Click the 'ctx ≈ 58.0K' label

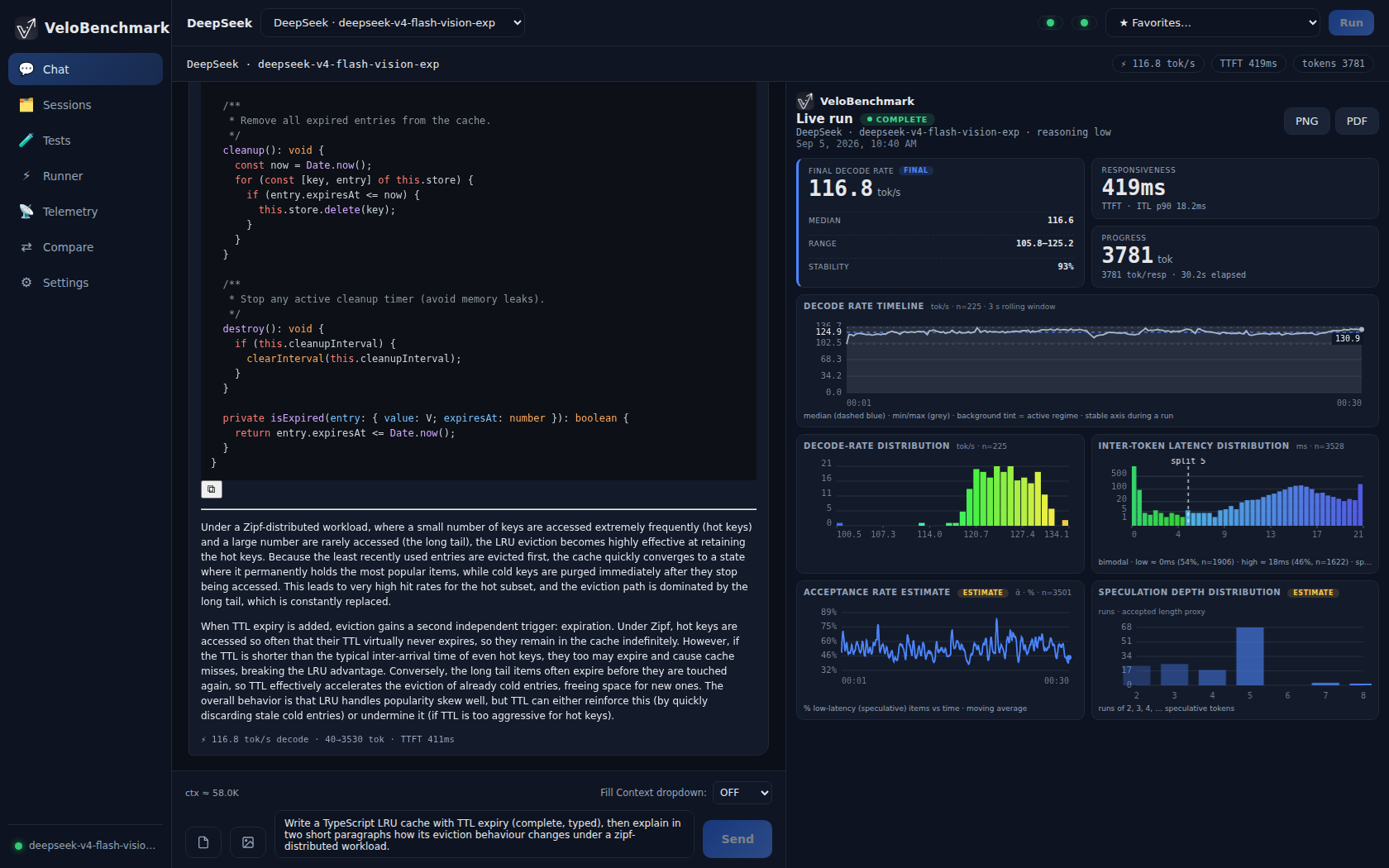point(212,794)
